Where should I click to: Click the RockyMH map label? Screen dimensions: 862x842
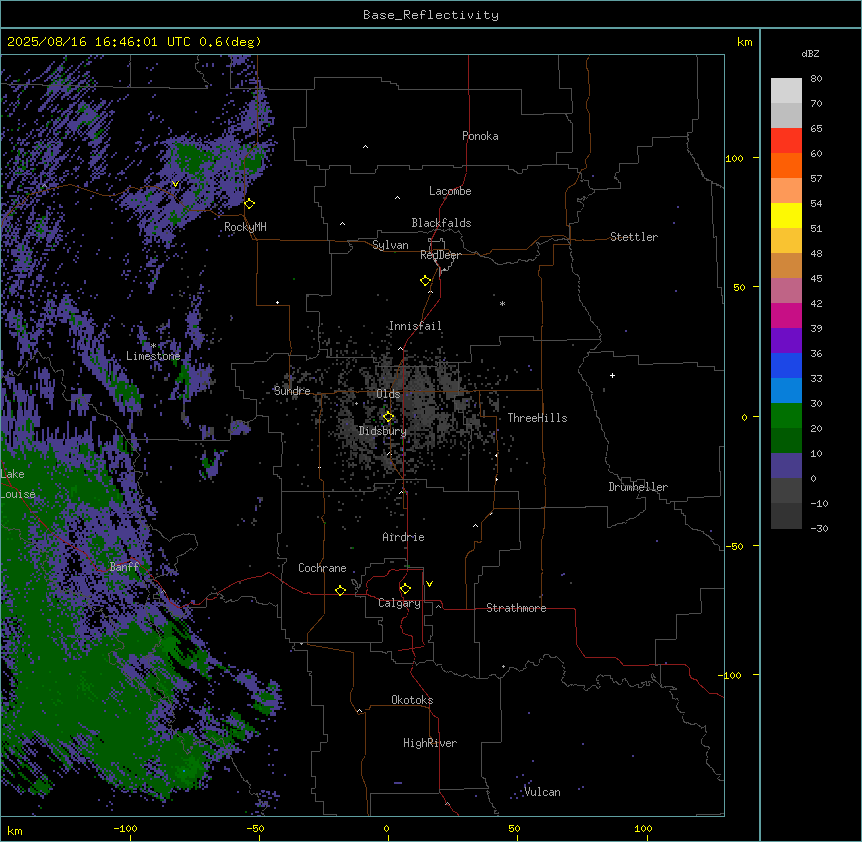pyautogui.click(x=245, y=227)
